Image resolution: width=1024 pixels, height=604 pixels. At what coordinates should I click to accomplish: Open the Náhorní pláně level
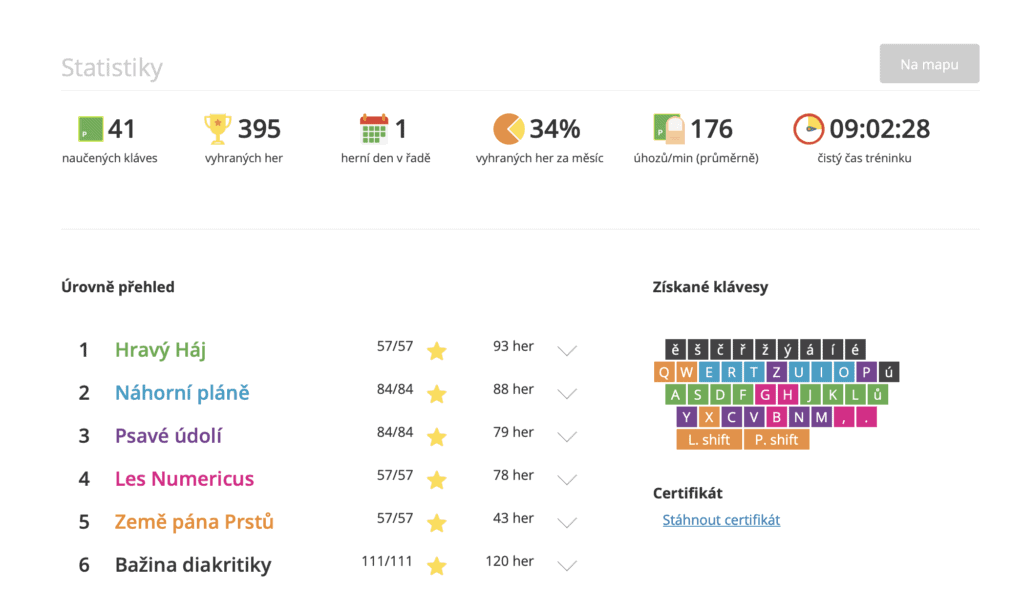182,393
